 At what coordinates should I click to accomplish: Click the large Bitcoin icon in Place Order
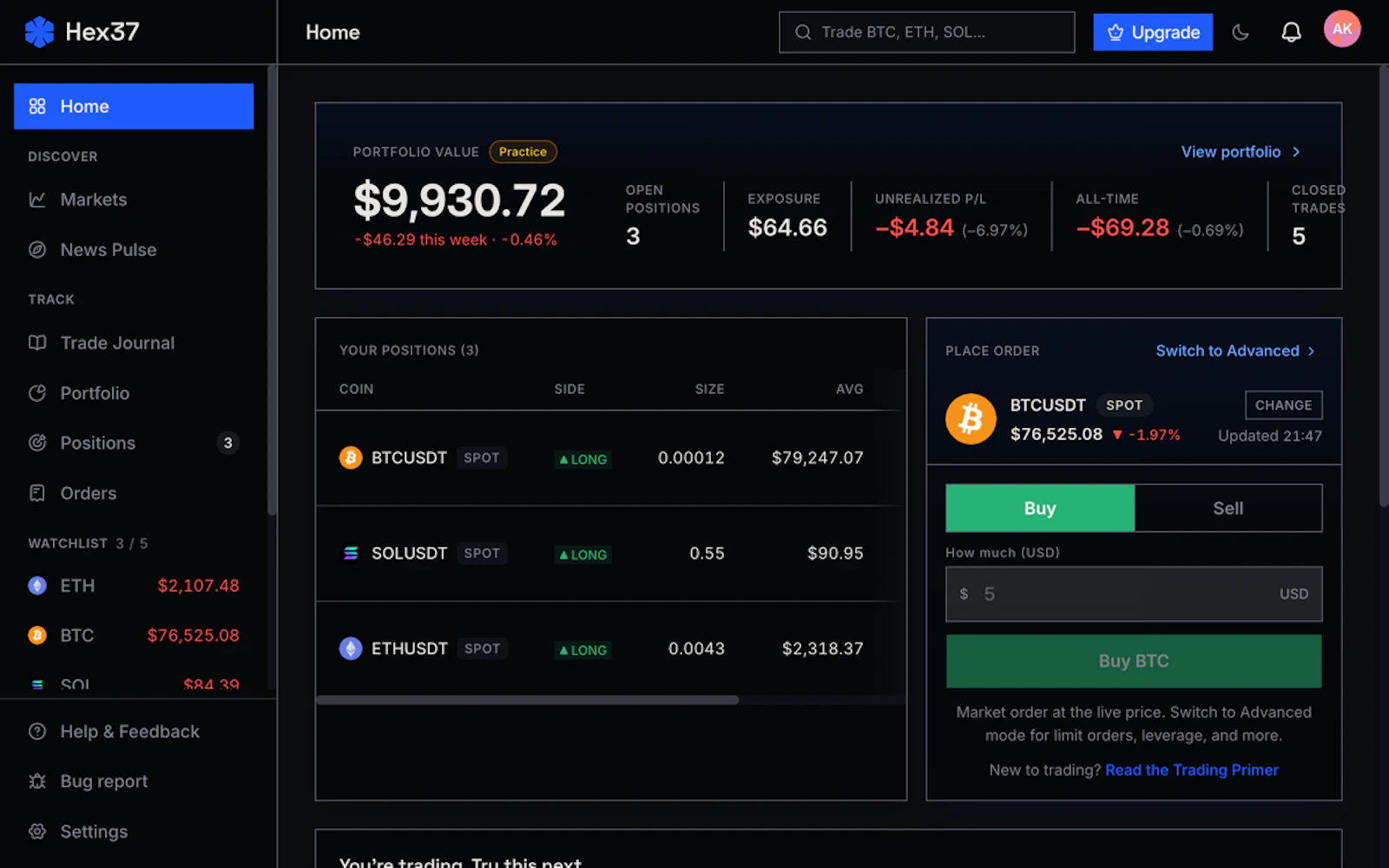point(971,419)
